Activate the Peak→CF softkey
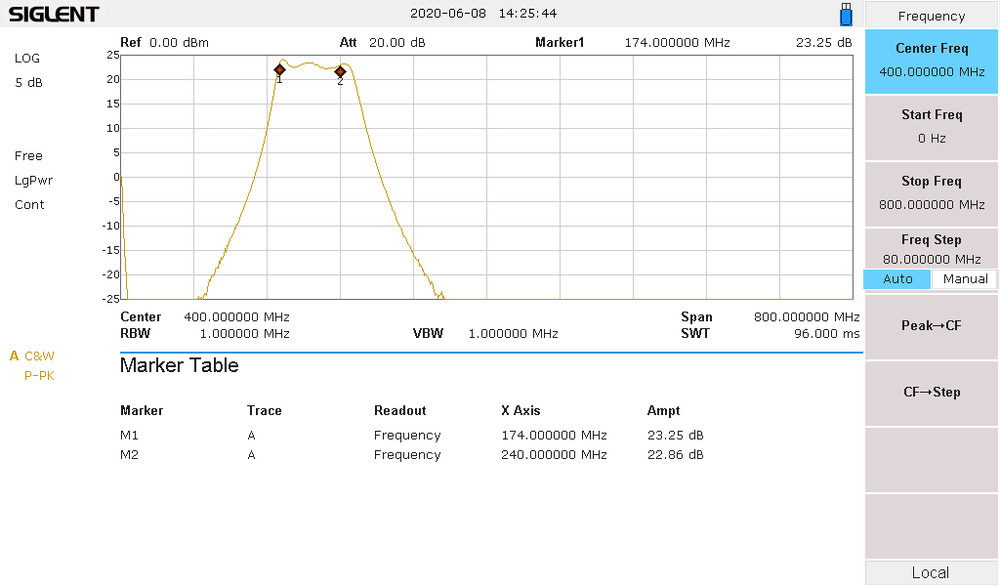 930,326
